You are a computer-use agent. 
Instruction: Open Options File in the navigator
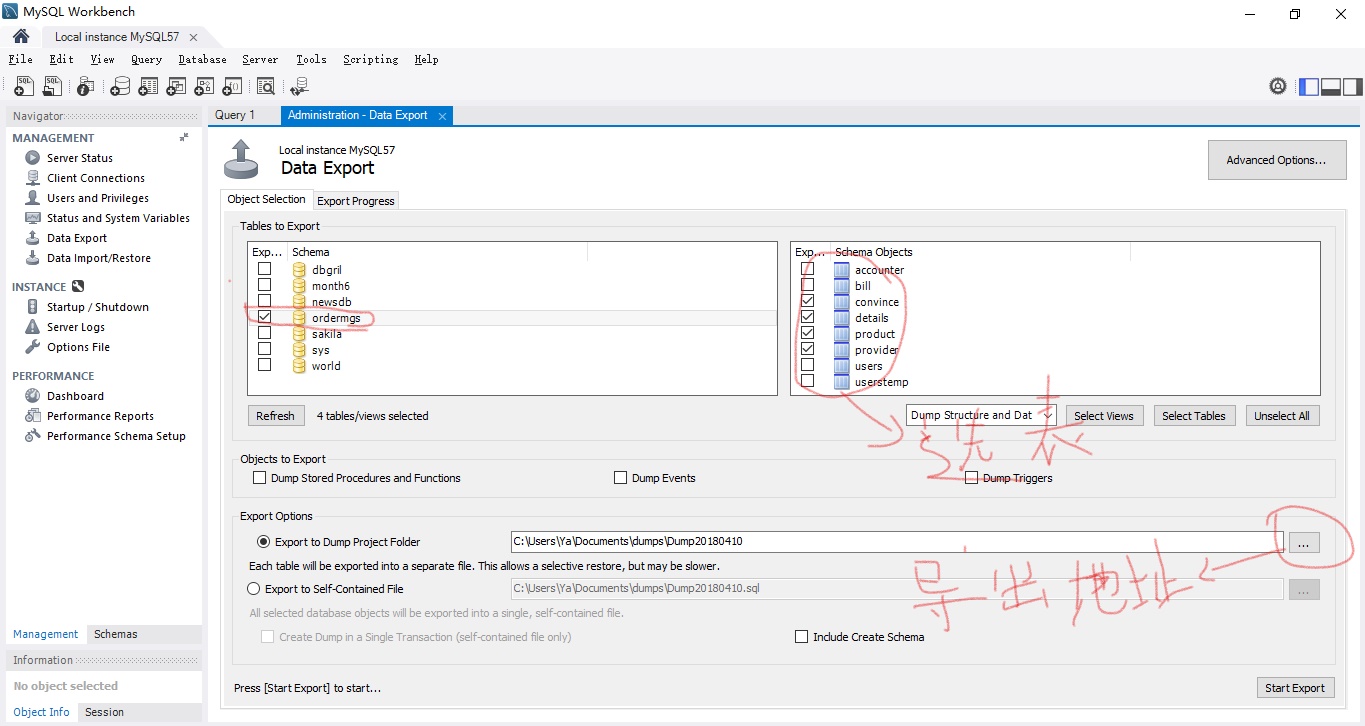(78, 347)
